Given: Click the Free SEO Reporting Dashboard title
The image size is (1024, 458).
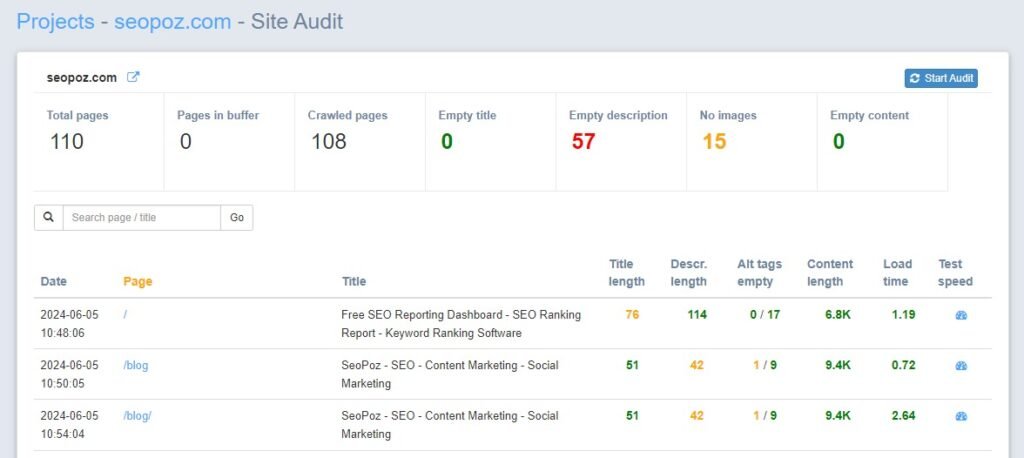Looking at the screenshot, I should 461,323.
